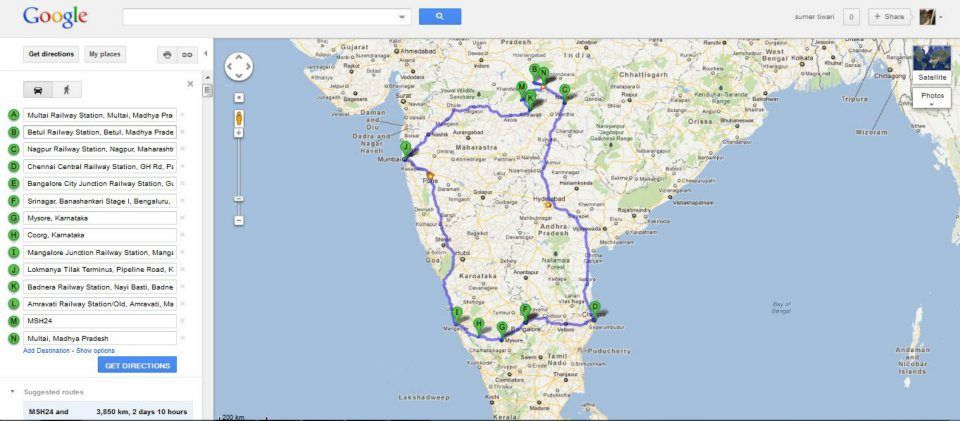Click the zoom level slider track

pyautogui.click(x=239, y=174)
